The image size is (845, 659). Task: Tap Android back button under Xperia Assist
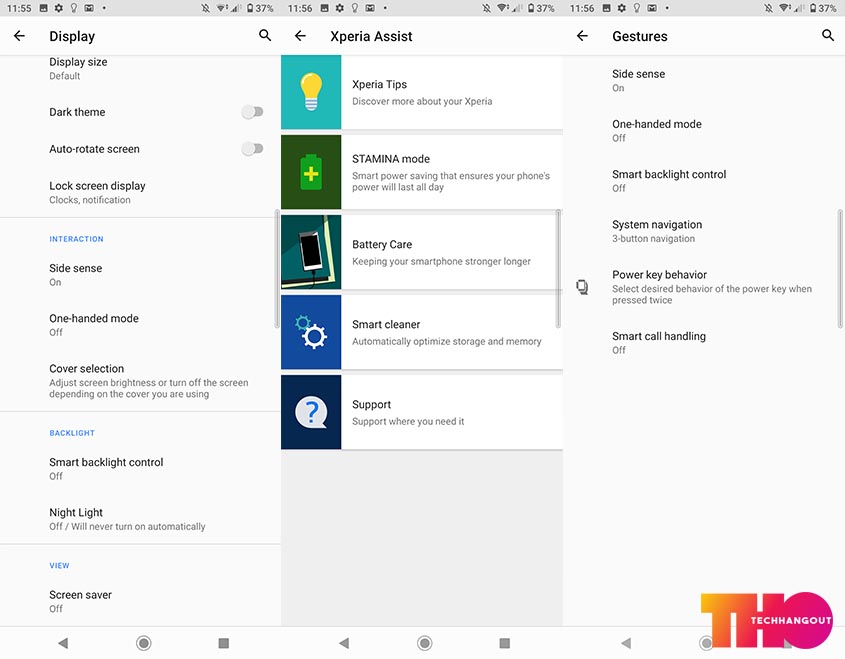pos(344,643)
